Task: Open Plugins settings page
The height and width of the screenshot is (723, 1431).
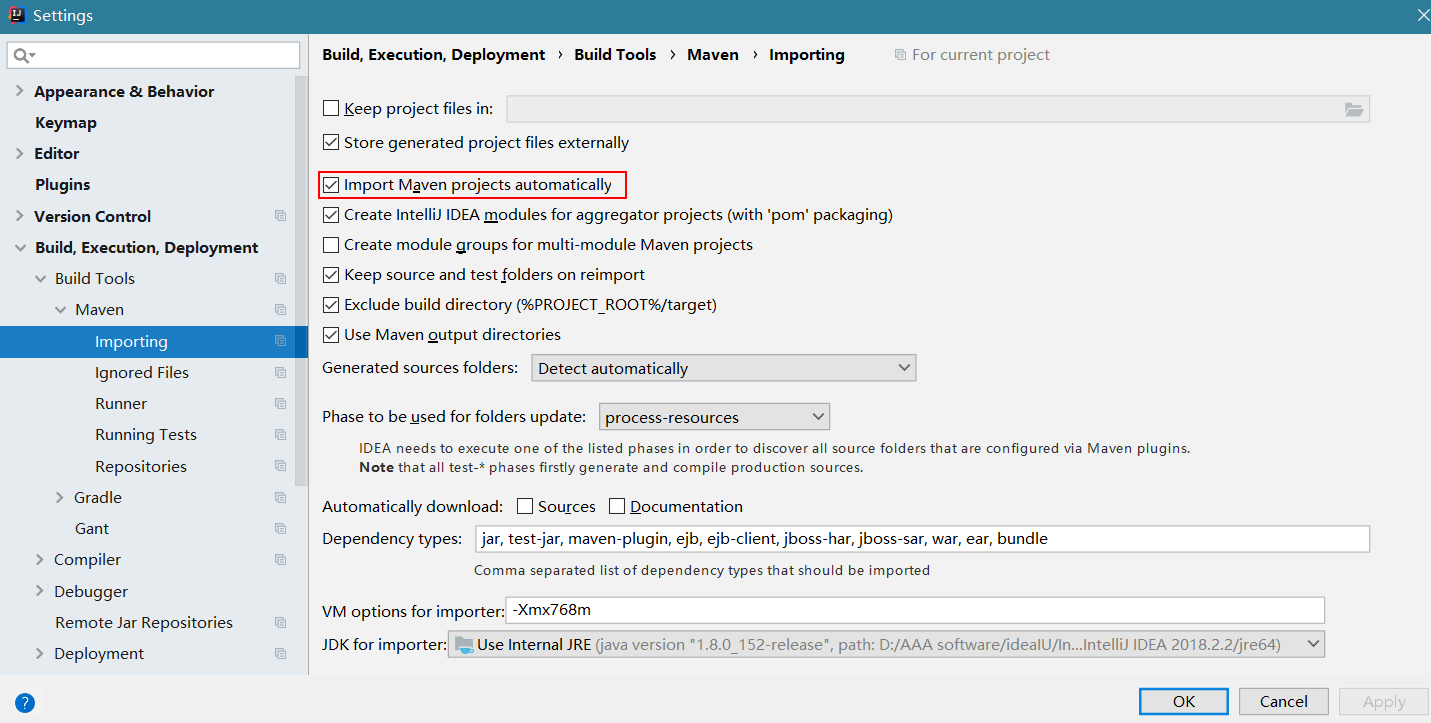Action: coord(63,185)
